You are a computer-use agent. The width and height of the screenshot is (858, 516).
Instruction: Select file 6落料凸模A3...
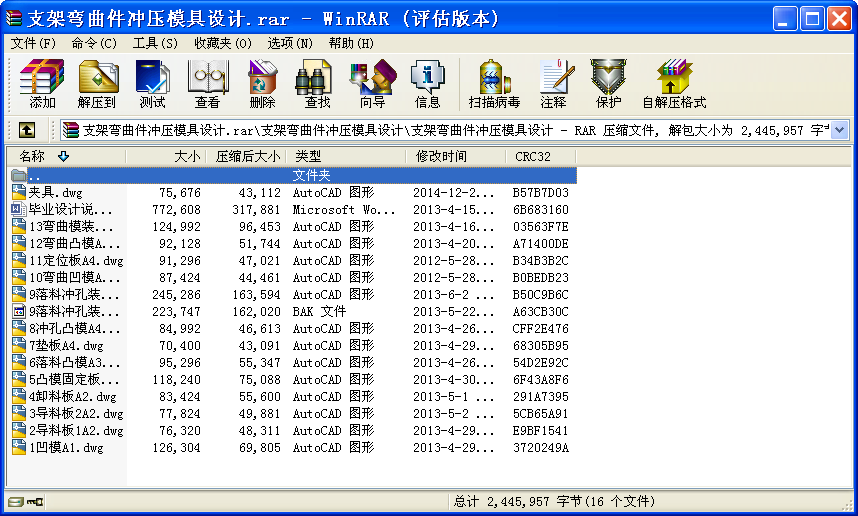pos(74,362)
